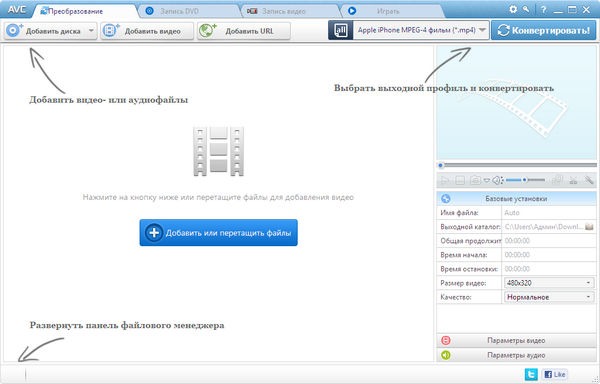Click the AVC logo in the title bar
Screen dimensions: 600x384
(x=17, y=10)
